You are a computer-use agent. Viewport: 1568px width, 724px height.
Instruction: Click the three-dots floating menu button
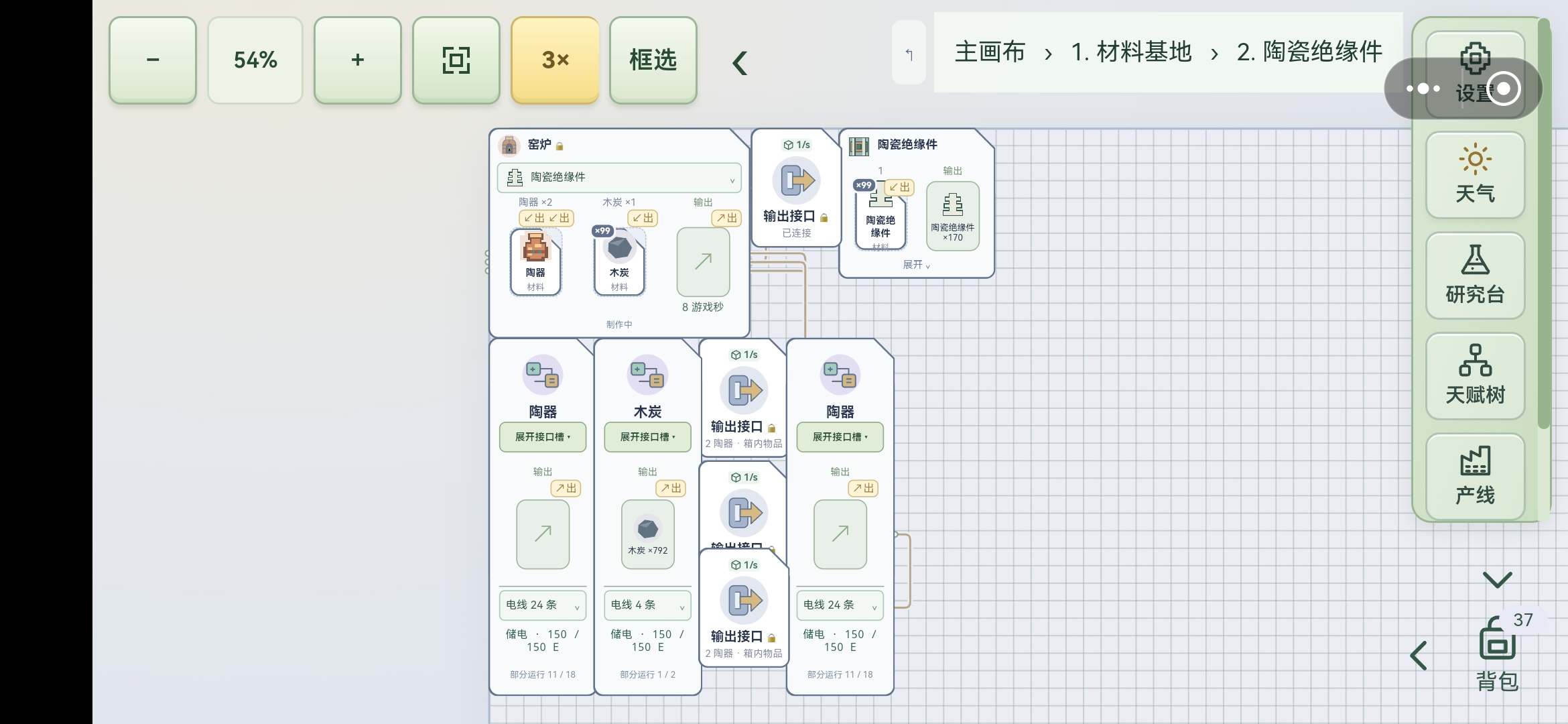coord(1423,88)
